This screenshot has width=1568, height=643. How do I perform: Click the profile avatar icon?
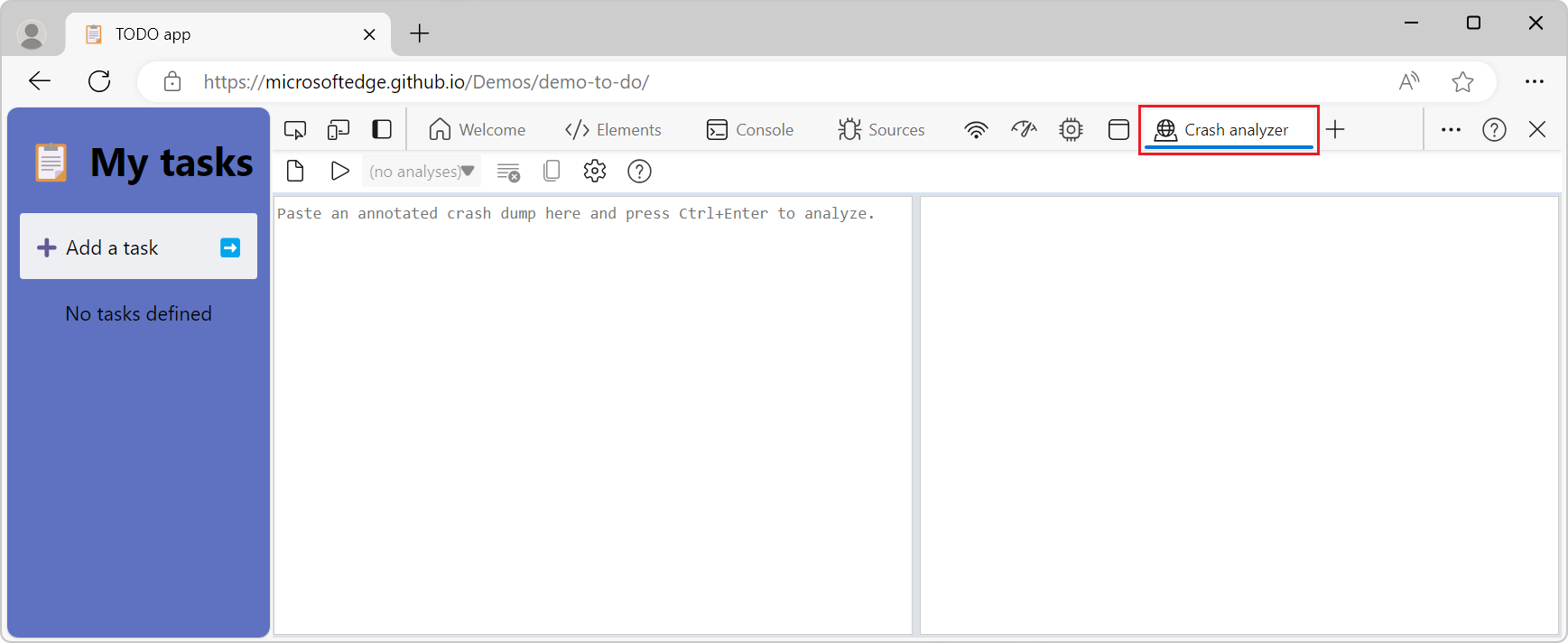click(x=32, y=34)
